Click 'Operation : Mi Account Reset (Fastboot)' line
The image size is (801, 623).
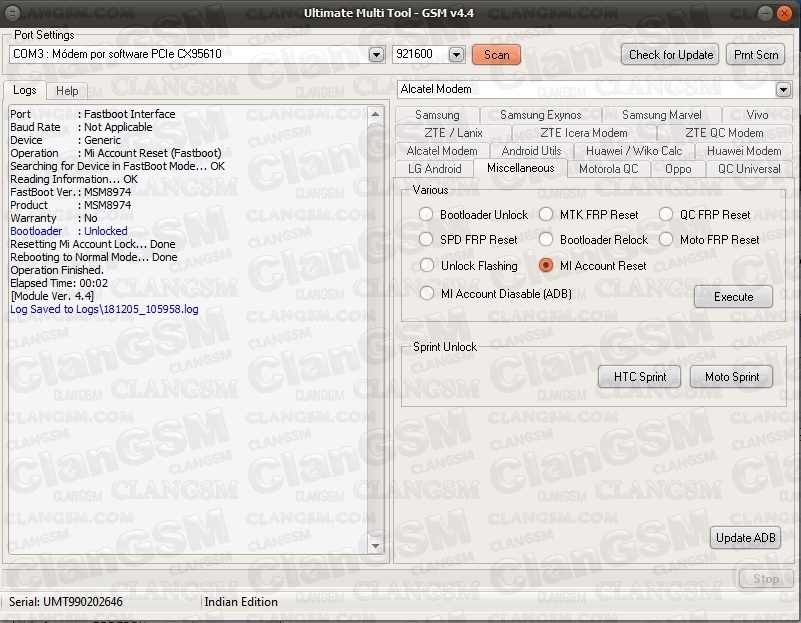click(x=116, y=153)
